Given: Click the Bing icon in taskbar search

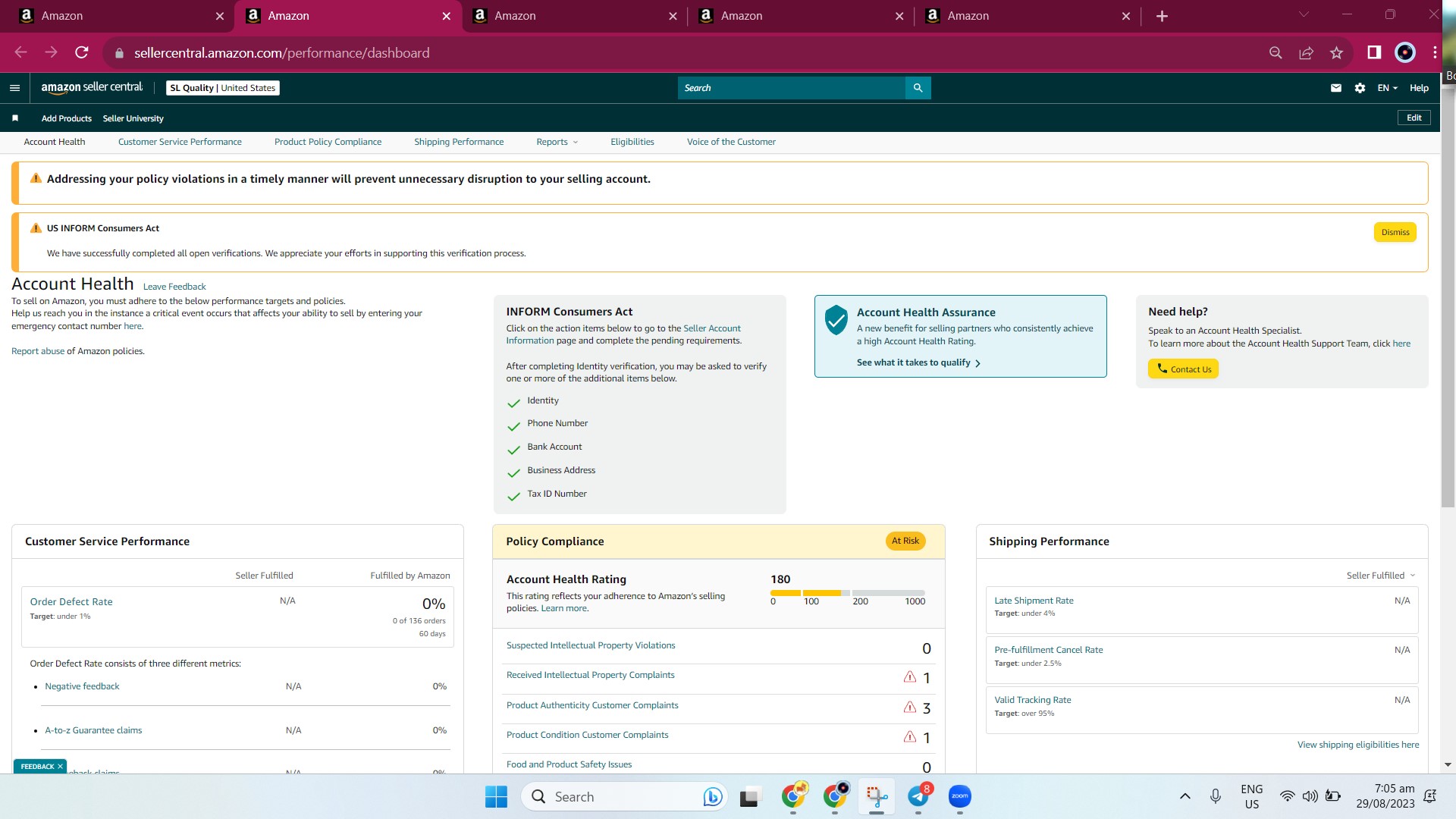Looking at the screenshot, I should 712,796.
